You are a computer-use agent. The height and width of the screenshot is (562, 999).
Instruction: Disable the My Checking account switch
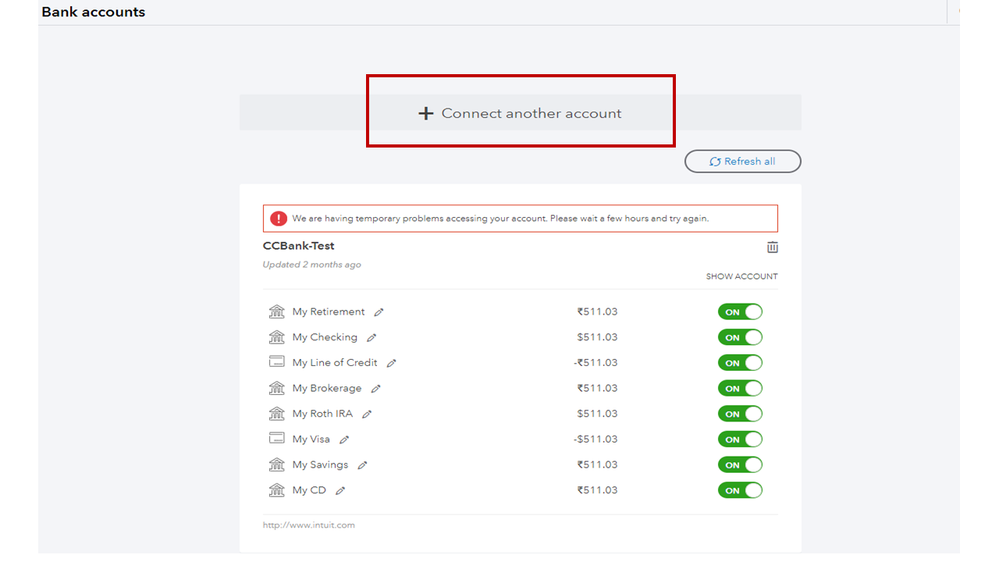point(740,338)
